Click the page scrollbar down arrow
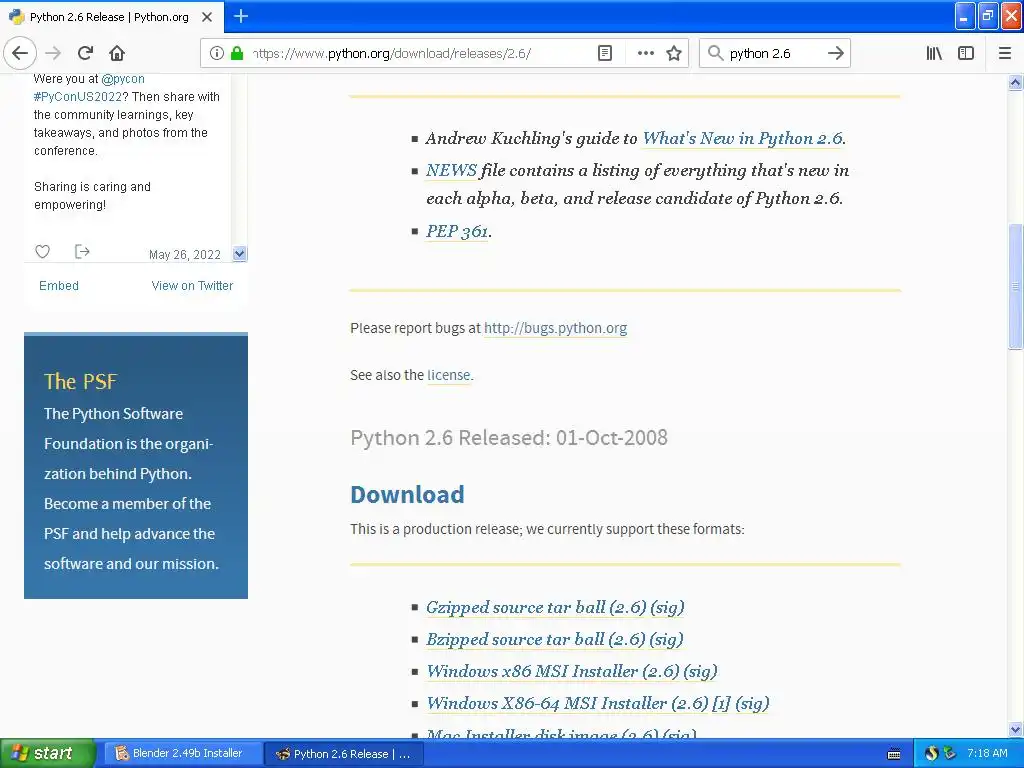Screen dimensions: 1024x768 coord(1015,729)
